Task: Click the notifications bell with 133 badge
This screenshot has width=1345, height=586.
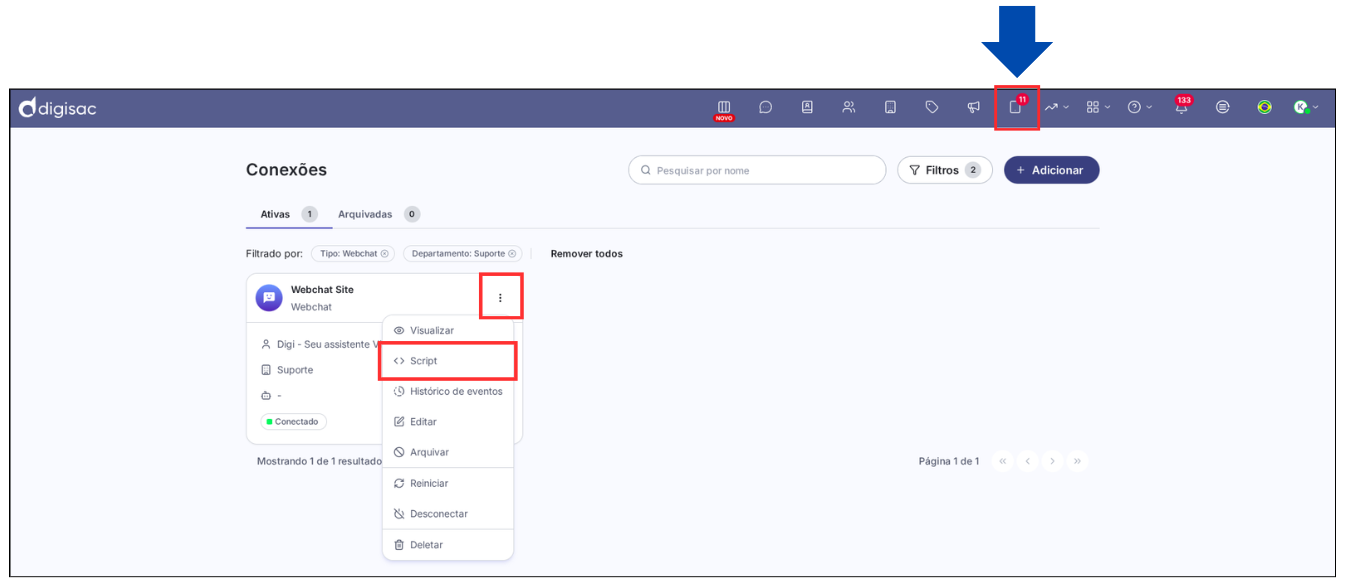Action: click(1182, 108)
